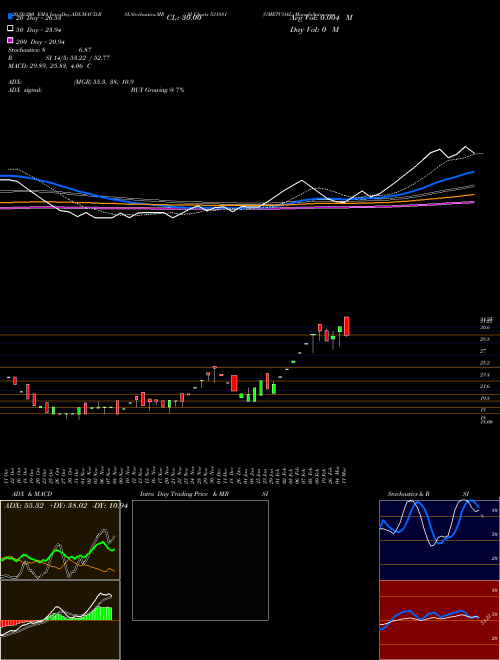
Task: Open the blue Stochastics chart panel
Action: 439,540
